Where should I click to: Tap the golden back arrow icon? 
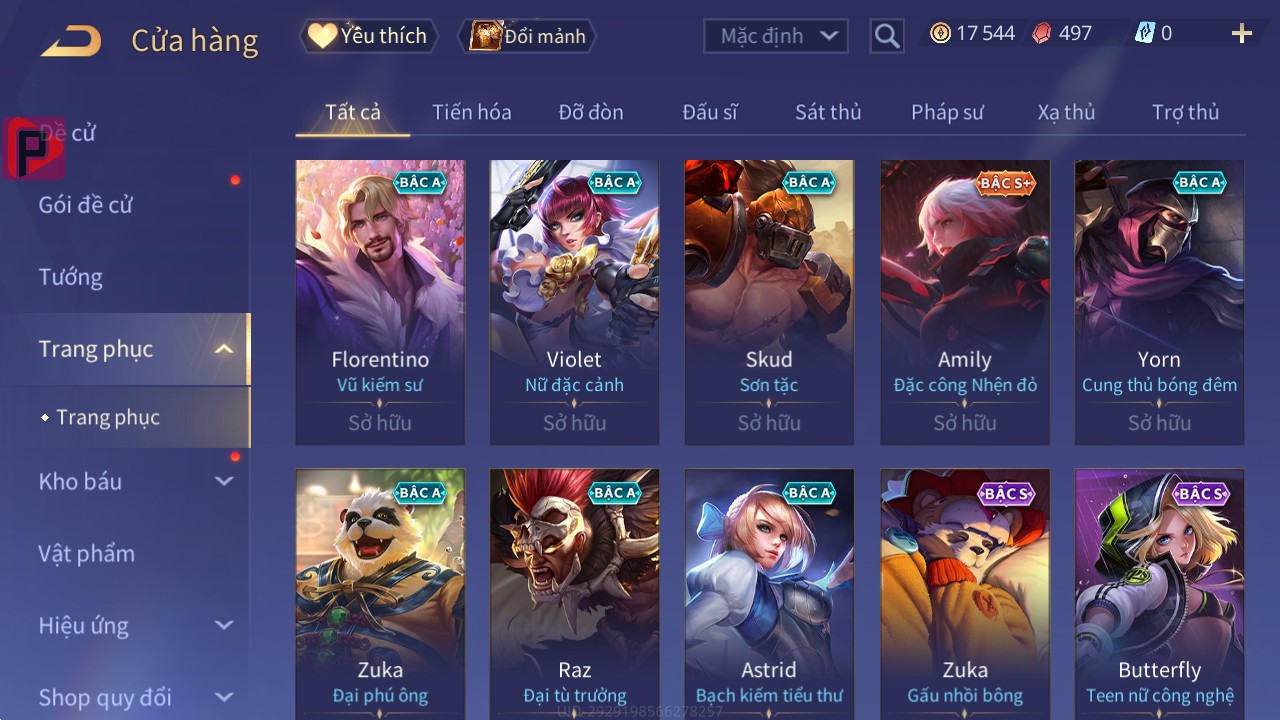click(71, 41)
